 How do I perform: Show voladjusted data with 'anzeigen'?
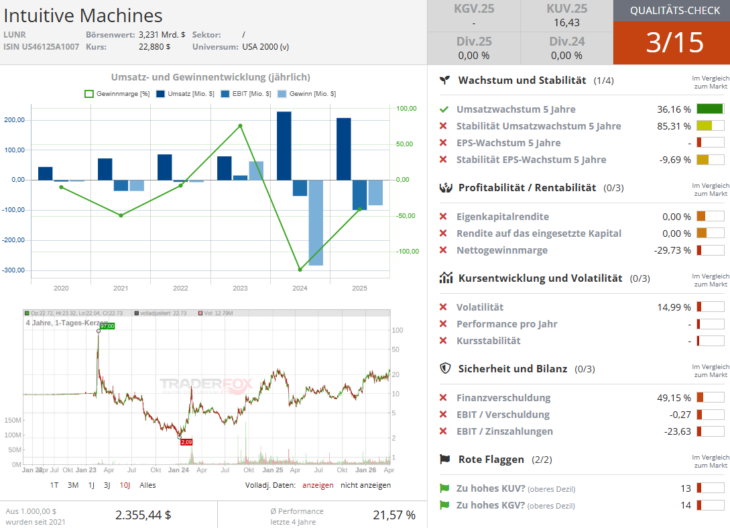pos(316,484)
